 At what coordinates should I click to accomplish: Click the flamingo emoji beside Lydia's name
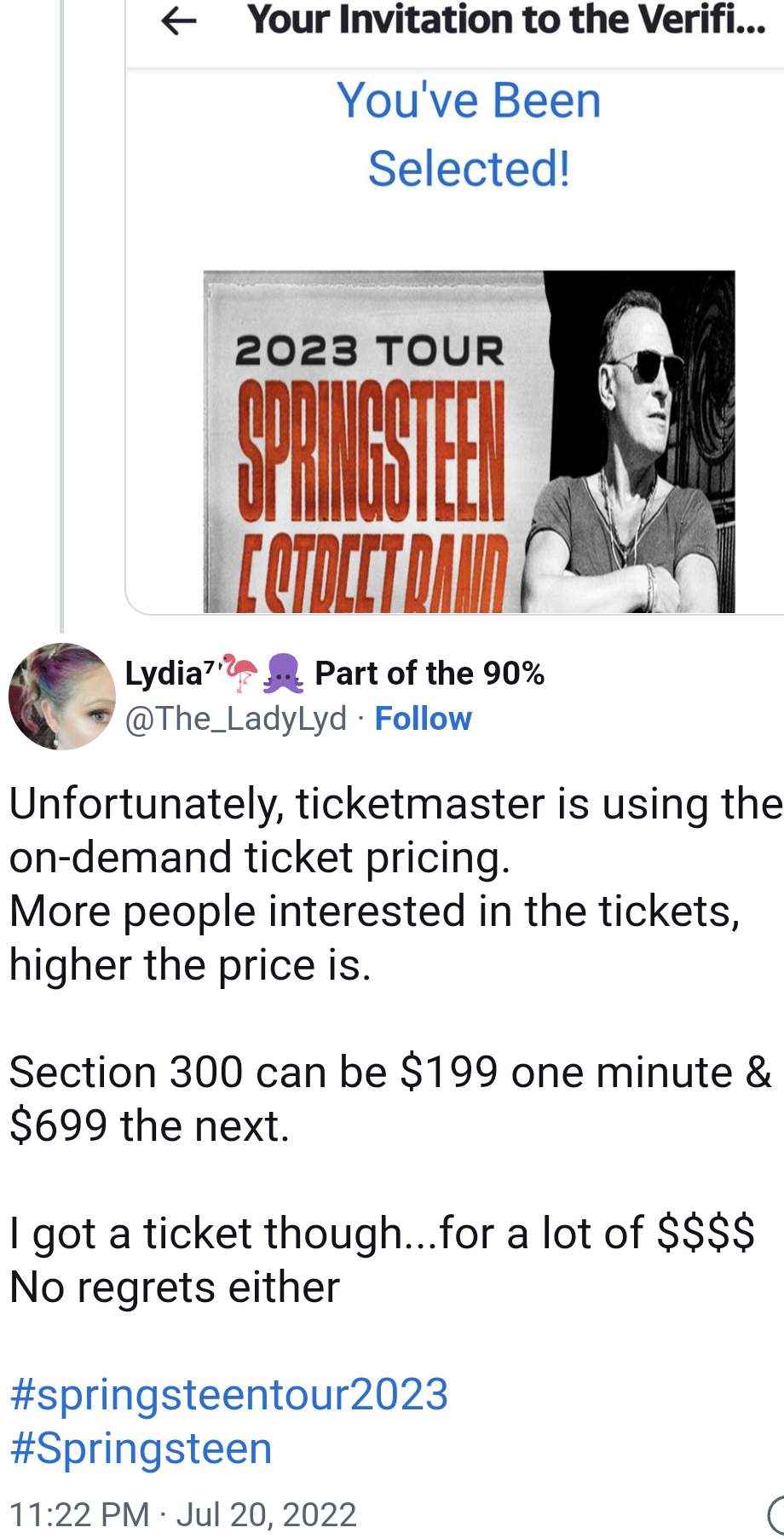tap(239, 673)
